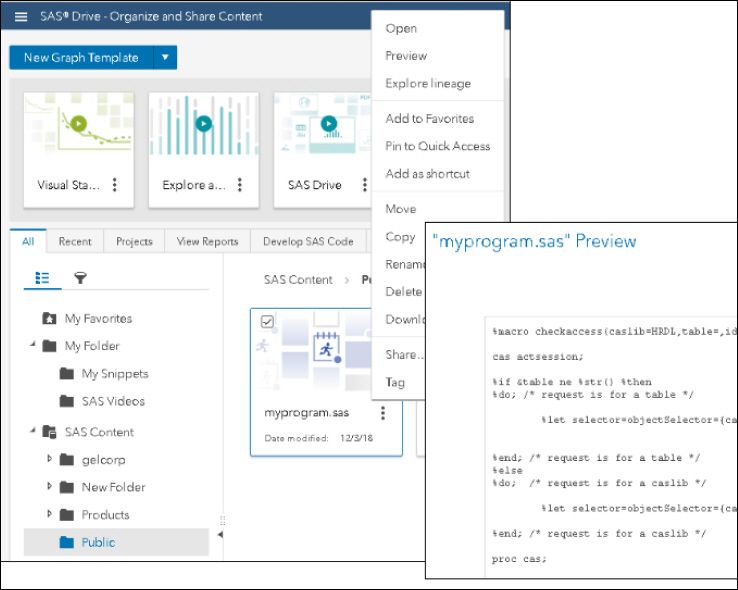Choose Tag from the context menu

(395, 382)
